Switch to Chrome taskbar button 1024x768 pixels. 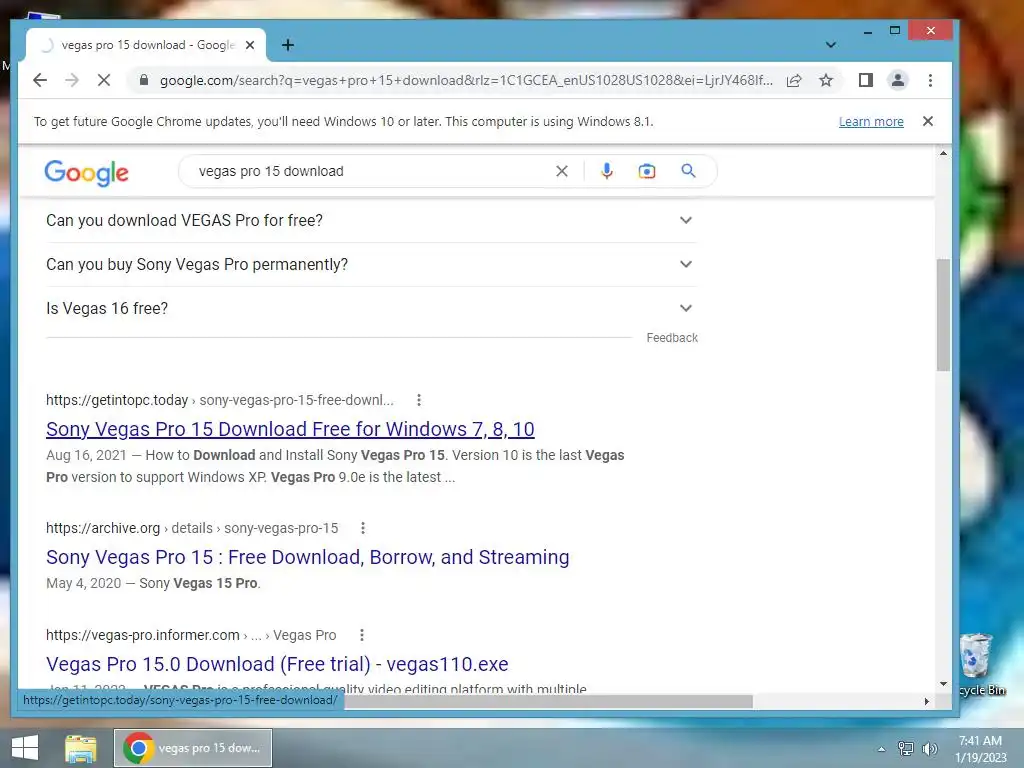193,748
